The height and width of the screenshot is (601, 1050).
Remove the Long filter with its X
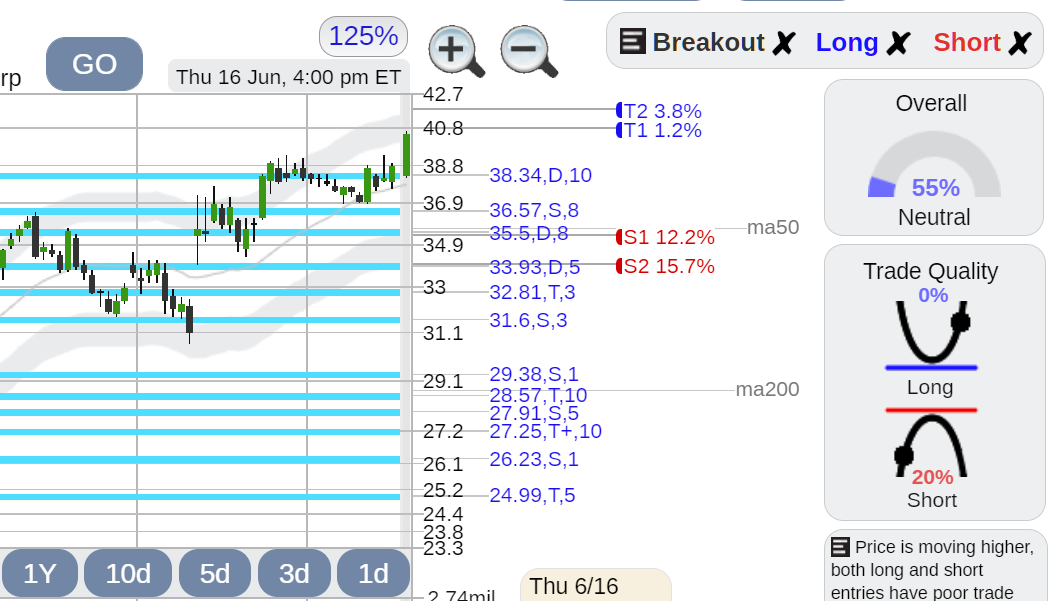click(898, 44)
